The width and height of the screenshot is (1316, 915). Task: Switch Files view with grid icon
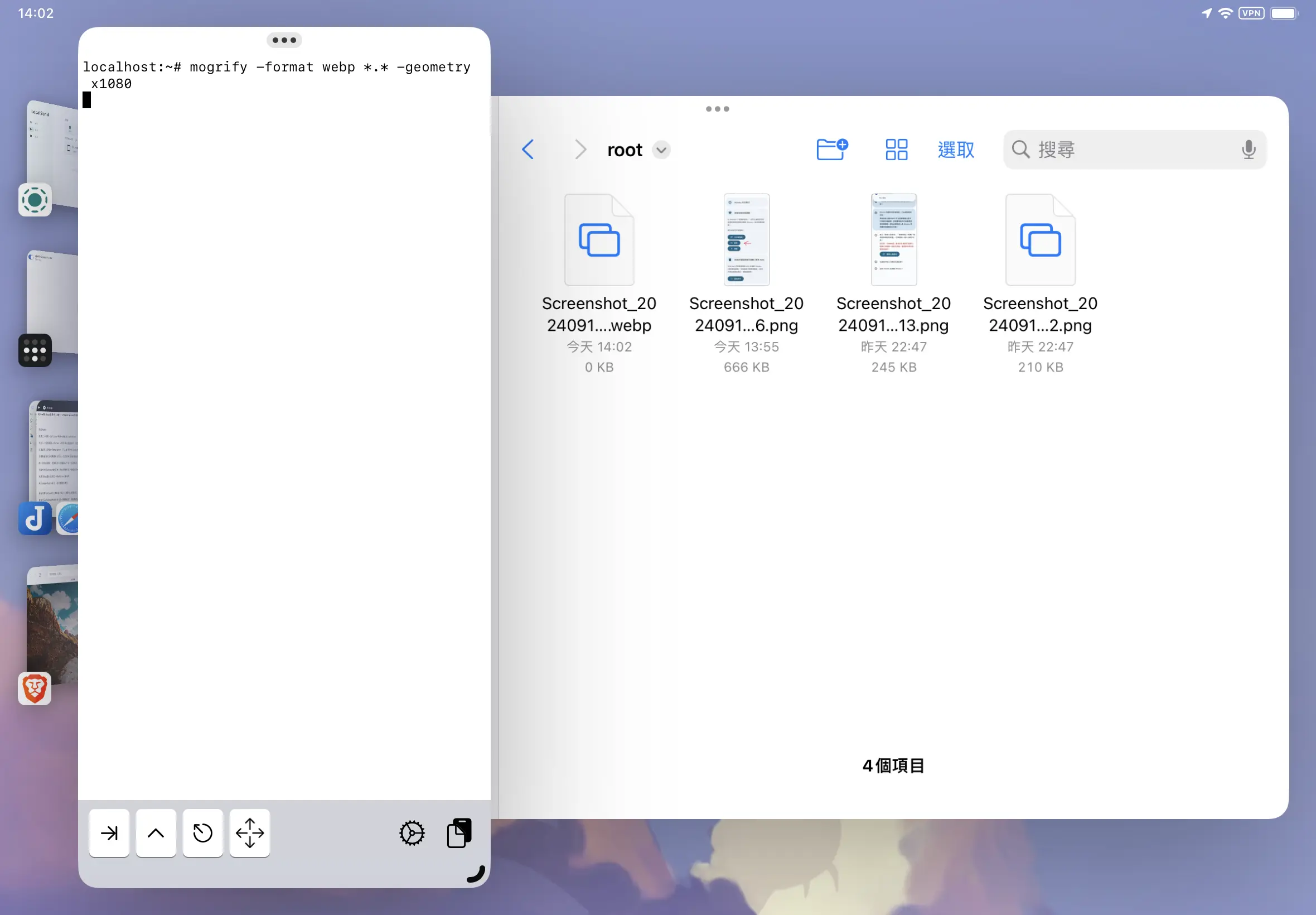(896, 150)
